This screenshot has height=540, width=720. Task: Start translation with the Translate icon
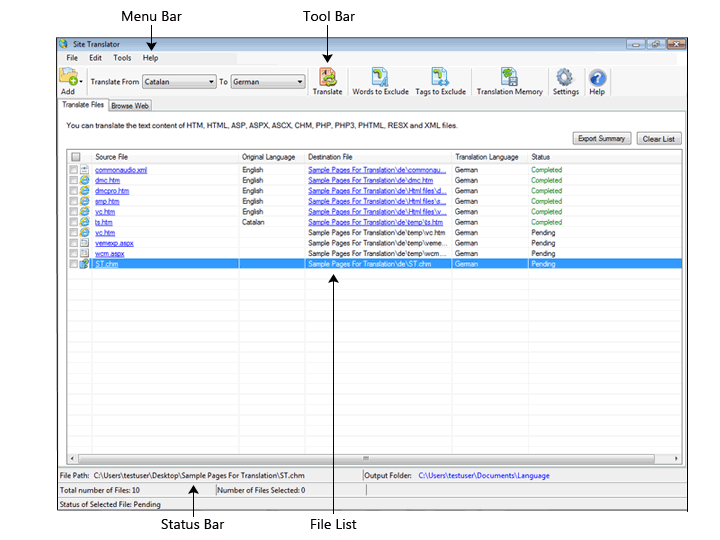click(327, 77)
